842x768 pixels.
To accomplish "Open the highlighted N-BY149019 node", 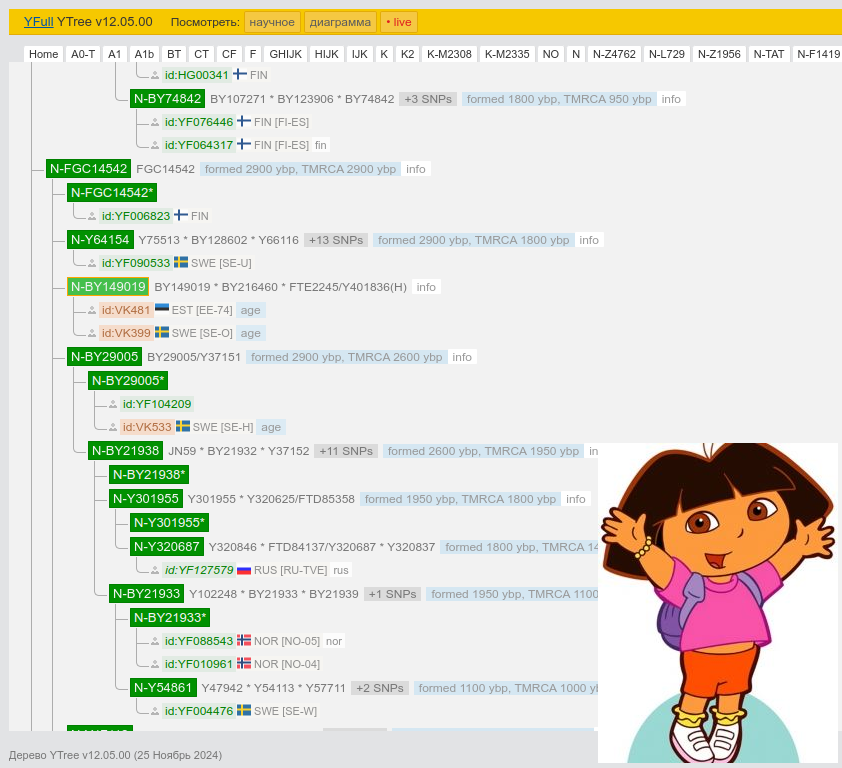I will [x=108, y=287].
